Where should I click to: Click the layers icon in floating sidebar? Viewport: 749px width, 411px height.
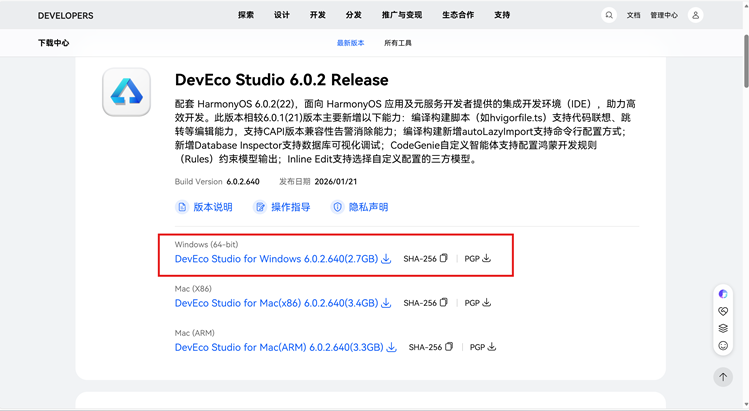(723, 328)
